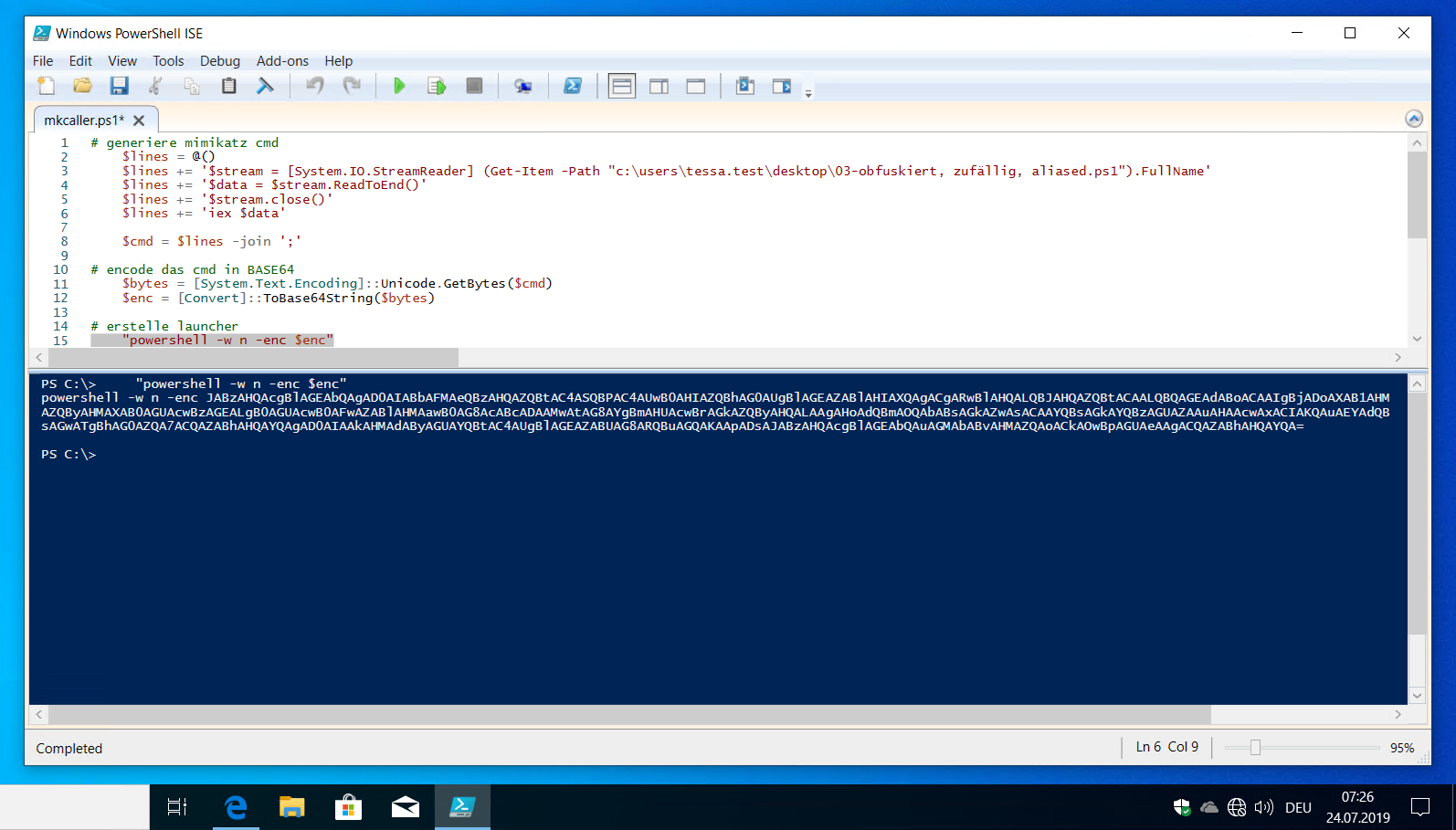Show script pane on right layout icon
Image resolution: width=1456 pixels, height=830 pixels.
point(659,86)
